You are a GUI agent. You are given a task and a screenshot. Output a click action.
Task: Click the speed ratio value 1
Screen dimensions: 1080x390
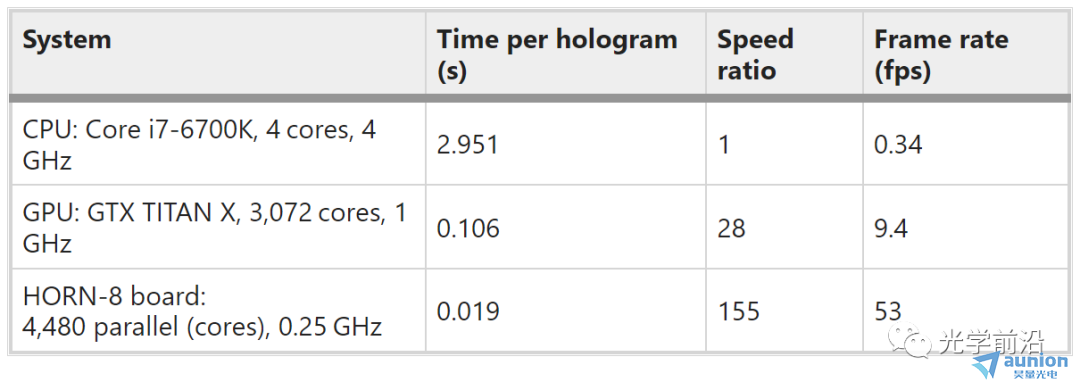click(x=725, y=145)
